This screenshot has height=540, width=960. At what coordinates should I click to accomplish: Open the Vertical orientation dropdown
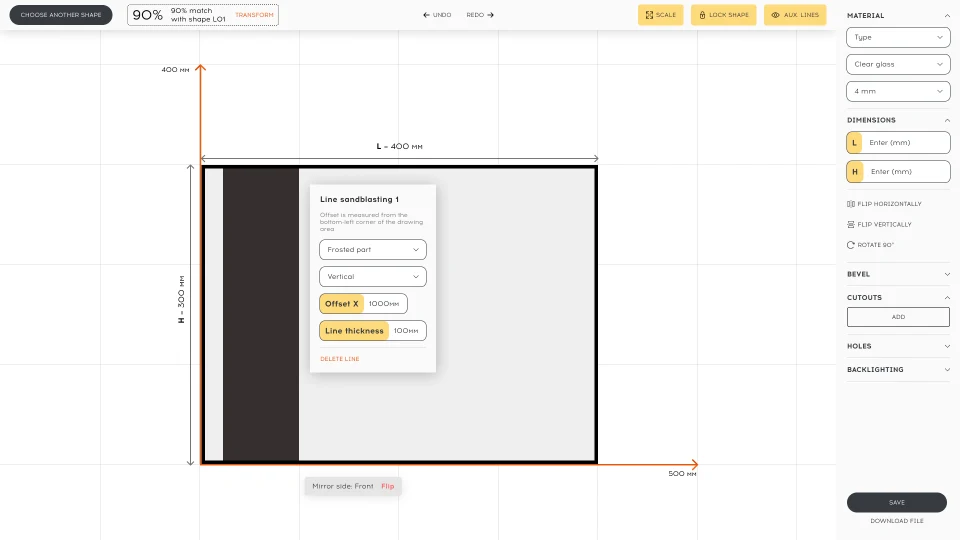tap(373, 277)
